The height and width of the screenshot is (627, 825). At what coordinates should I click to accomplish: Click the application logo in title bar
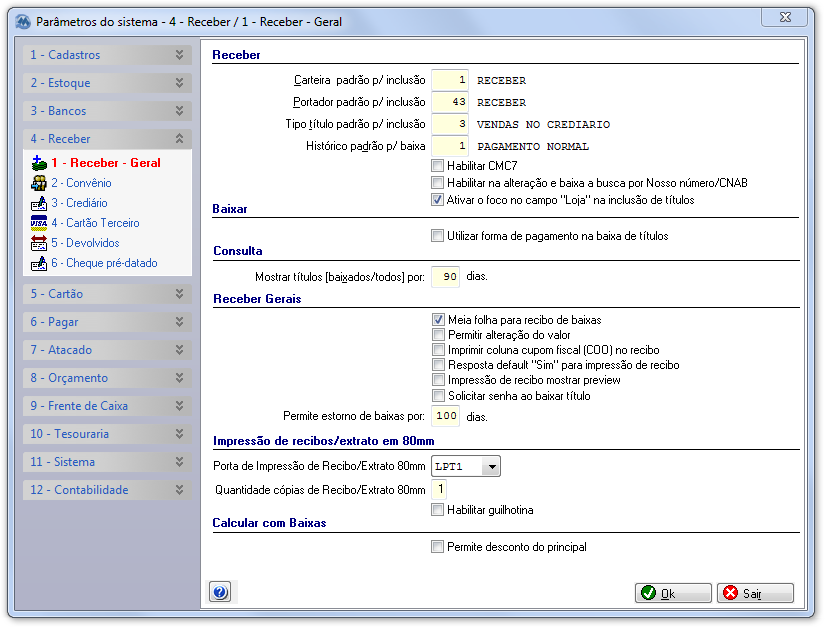23,22
